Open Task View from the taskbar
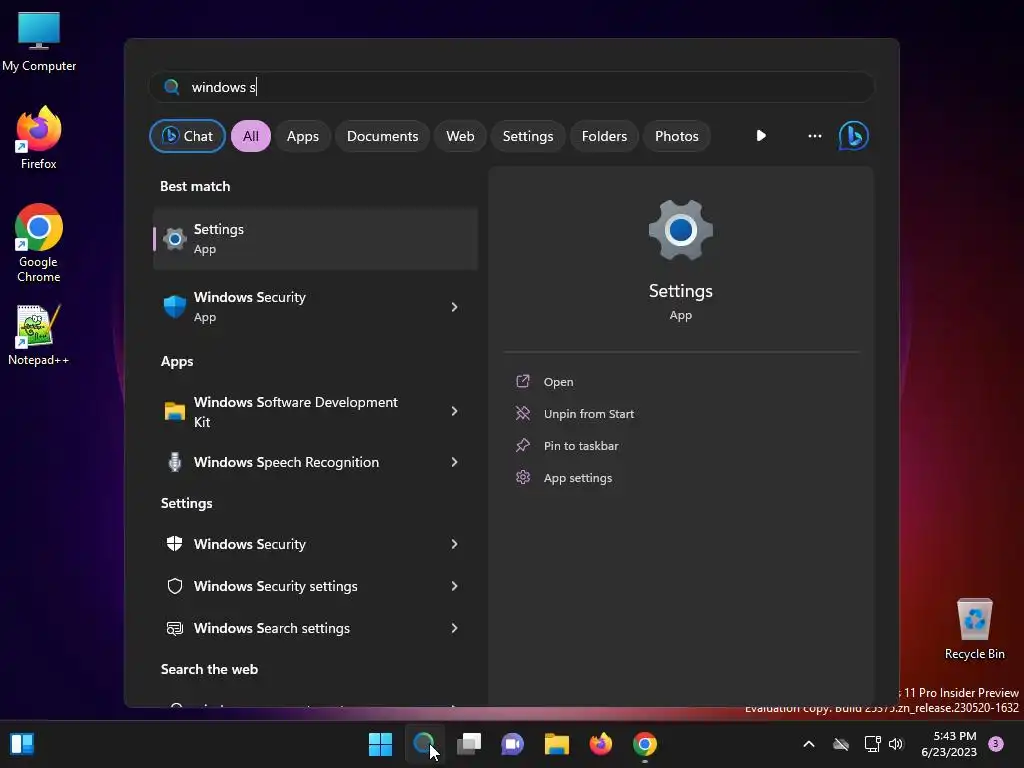Screen dimensions: 1024x768 point(469,744)
